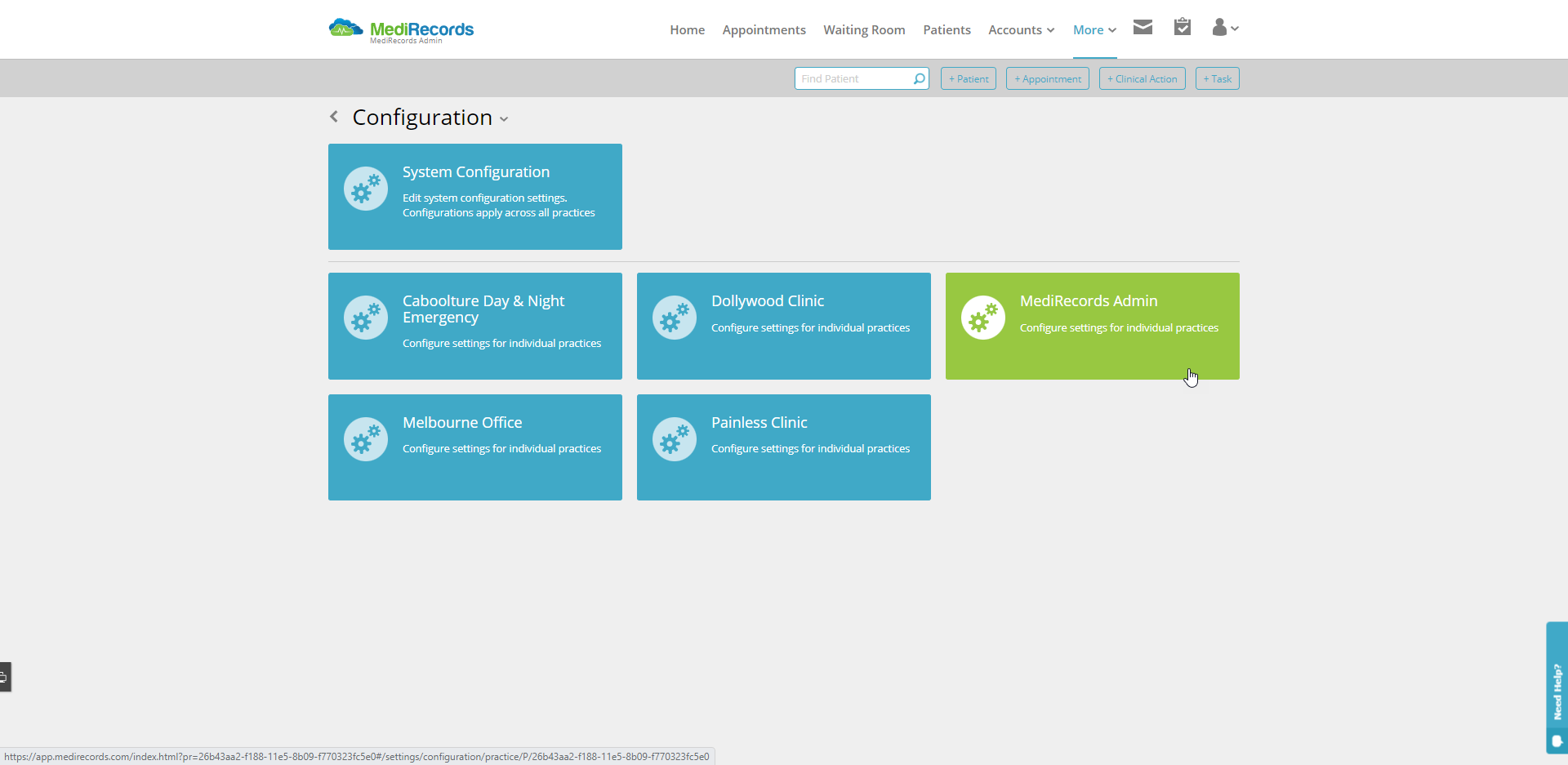
Task: Click the Caboolture Day & Night gears icon
Action: click(366, 318)
